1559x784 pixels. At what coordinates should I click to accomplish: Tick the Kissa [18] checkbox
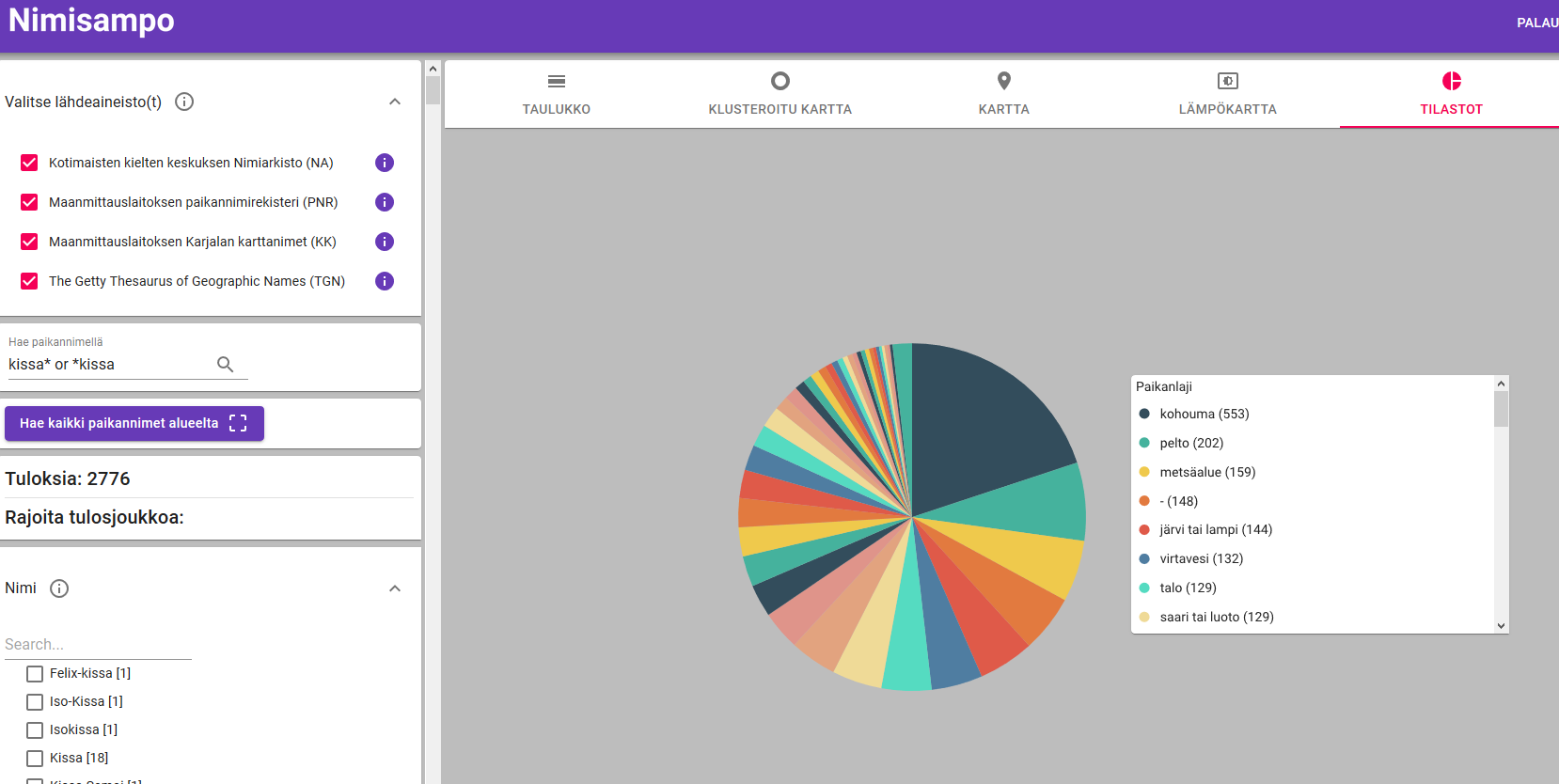(x=35, y=759)
